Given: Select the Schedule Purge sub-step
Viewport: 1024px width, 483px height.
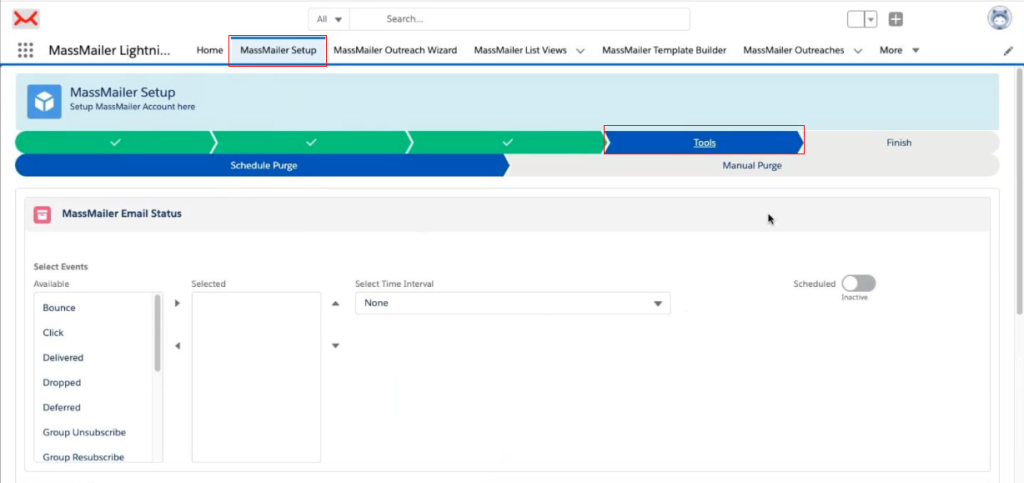Looking at the screenshot, I should click(x=263, y=166).
